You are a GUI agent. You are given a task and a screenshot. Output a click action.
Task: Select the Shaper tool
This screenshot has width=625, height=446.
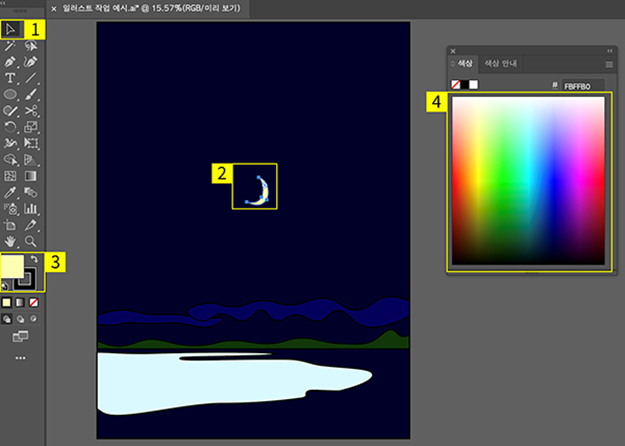click(10, 111)
